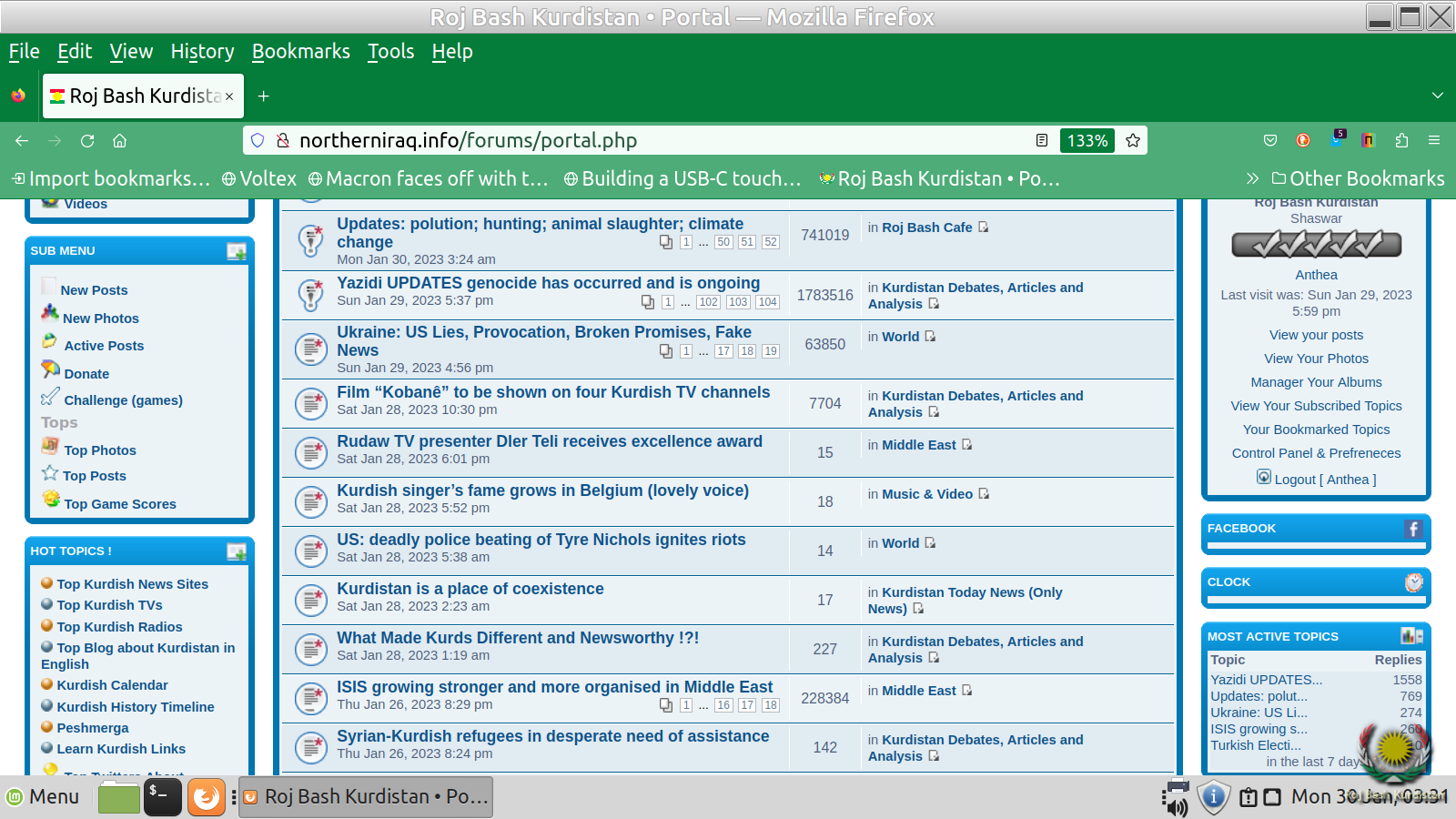
Task: Click the home icon in the toolbar
Action: click(119, 140)
